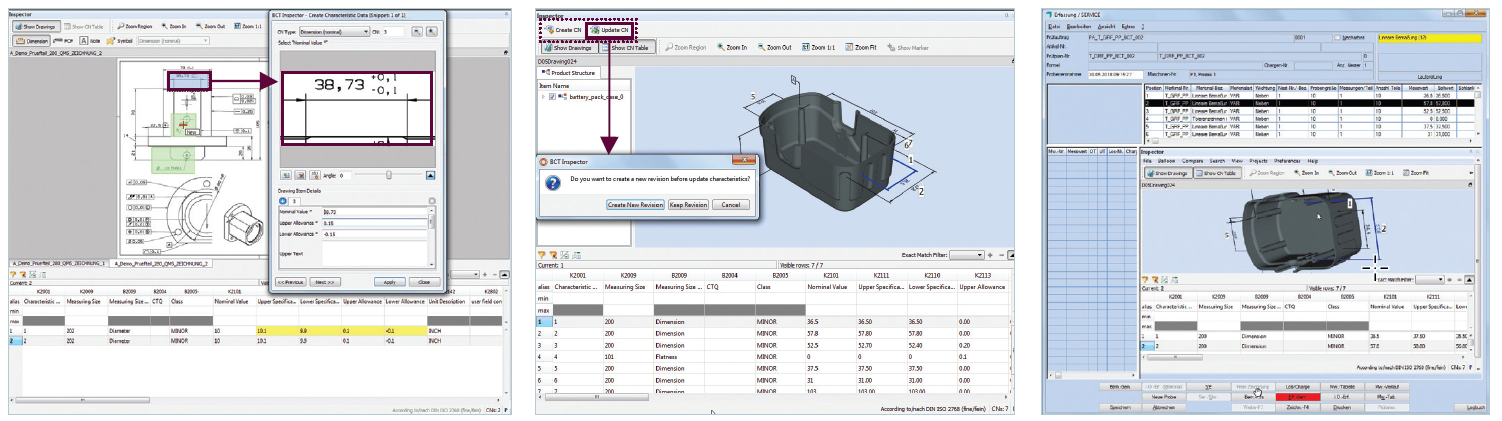Open the Bearbeiten menu in the Erfassung window

click(x=1079, y=25)
